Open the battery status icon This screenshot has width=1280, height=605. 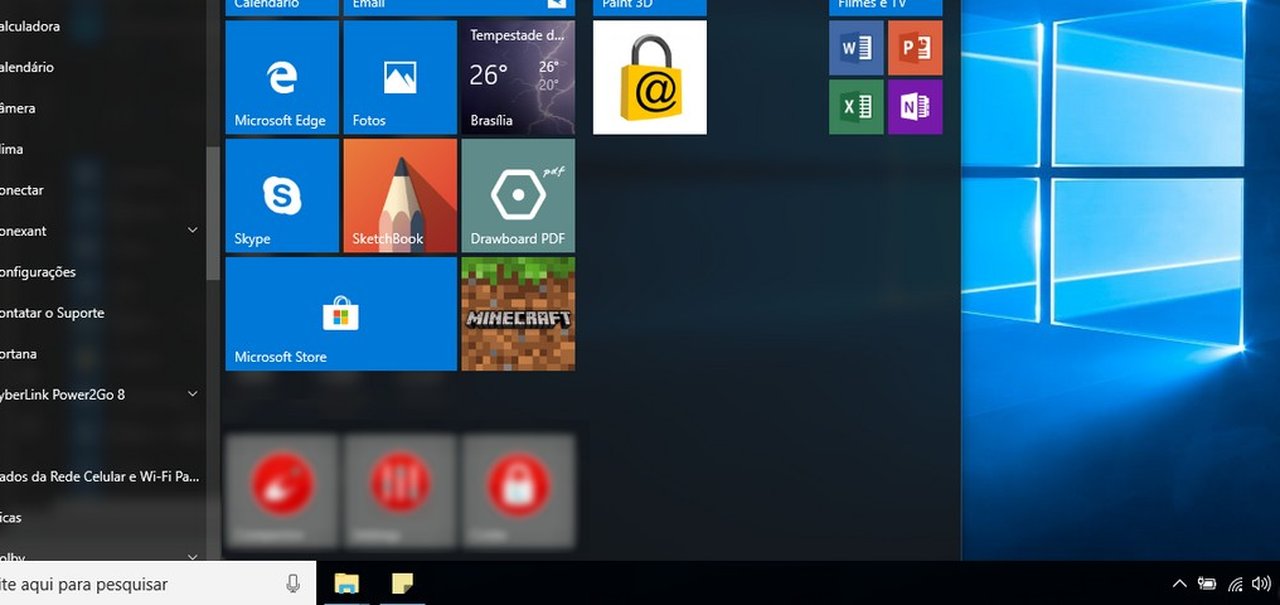click(1207, 584)
